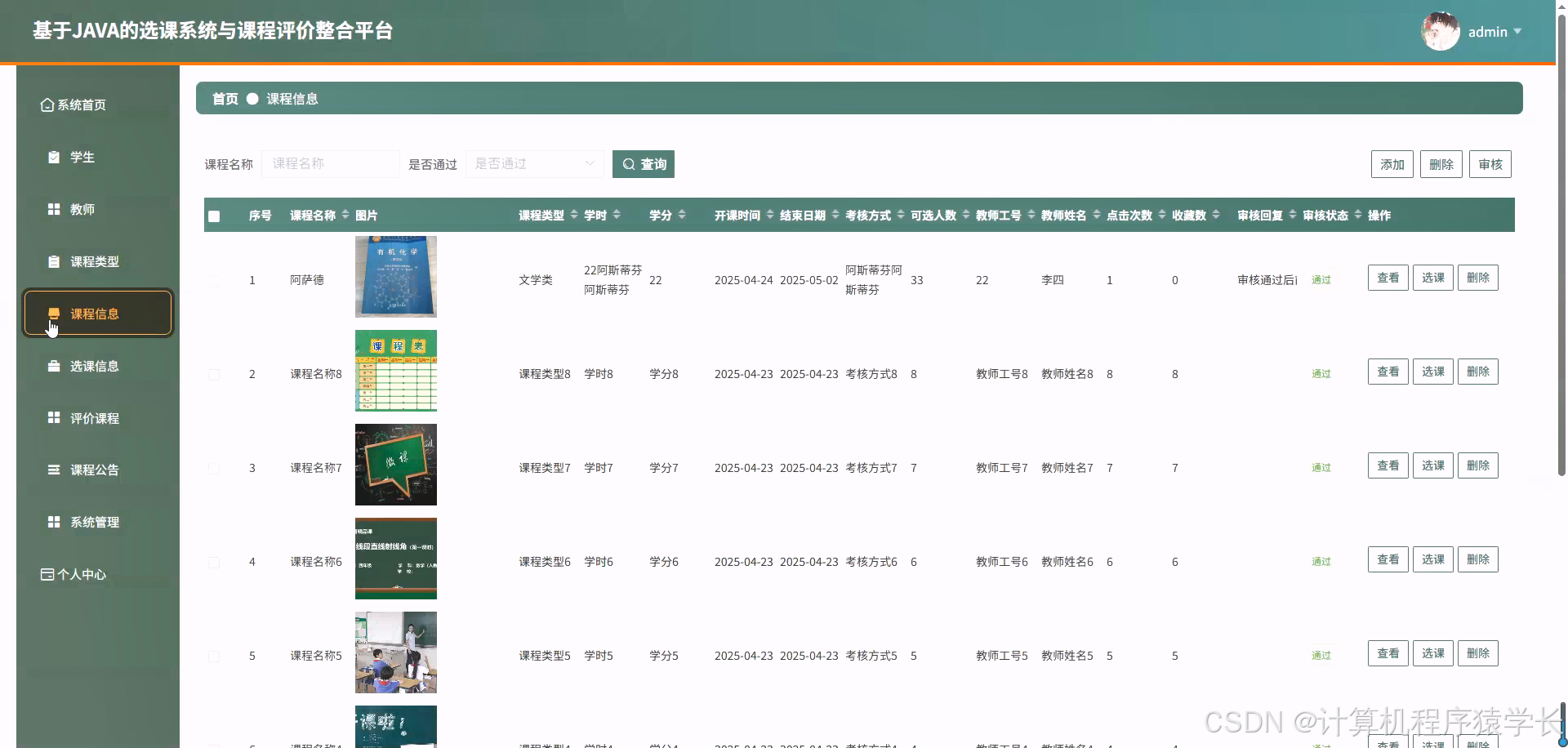Open the 是否通过 dropdown filter

click(x=535, y=164)
